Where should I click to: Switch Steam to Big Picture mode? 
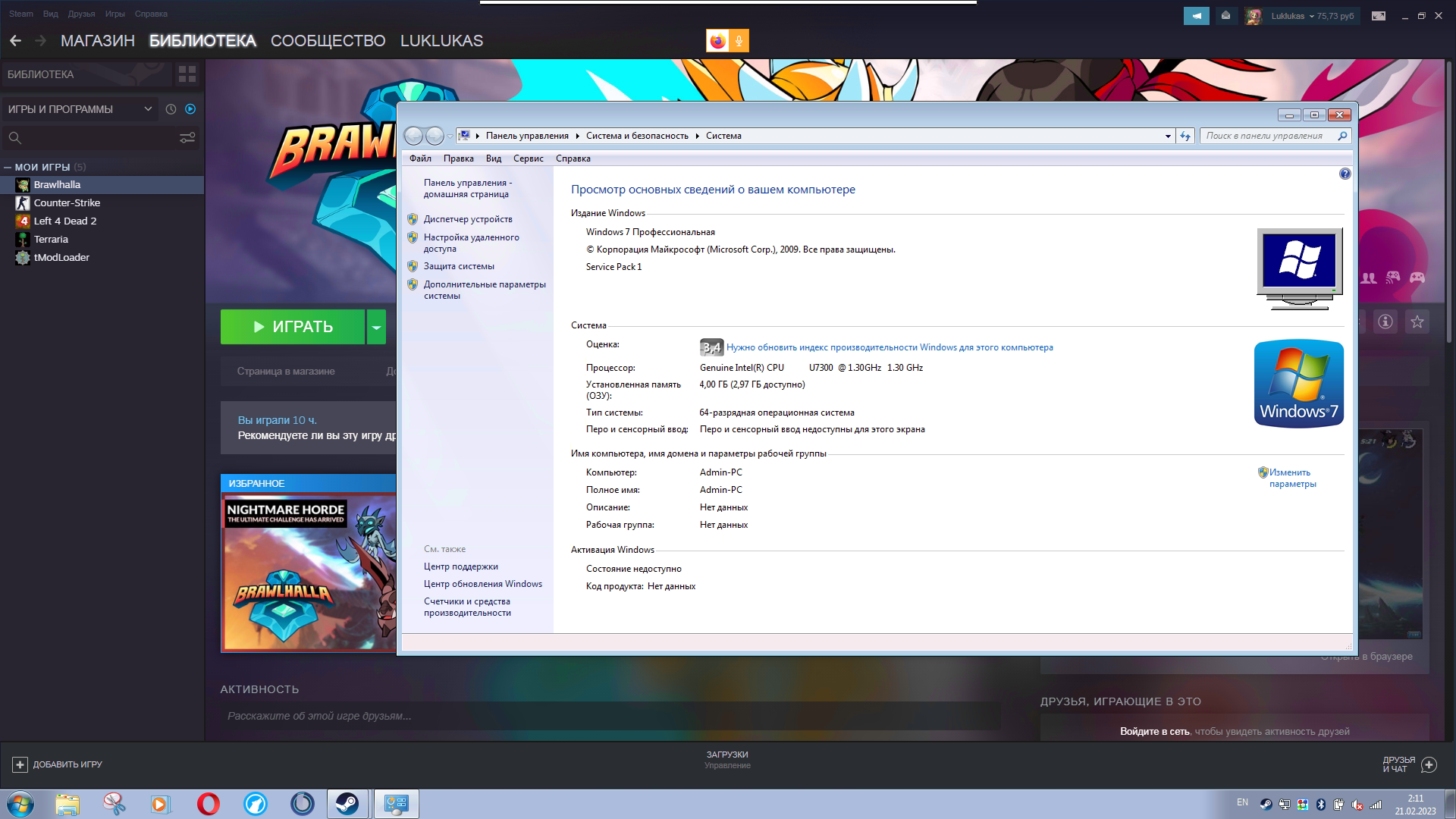(x=1378, y=16)
